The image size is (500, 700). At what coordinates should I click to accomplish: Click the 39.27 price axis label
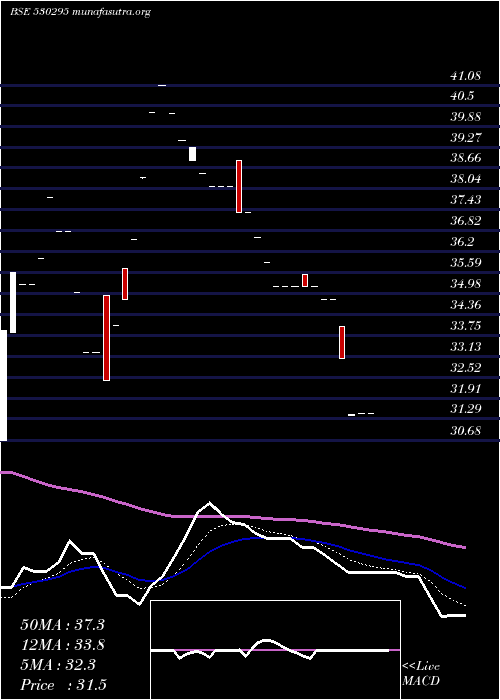[x=465, y=138]
